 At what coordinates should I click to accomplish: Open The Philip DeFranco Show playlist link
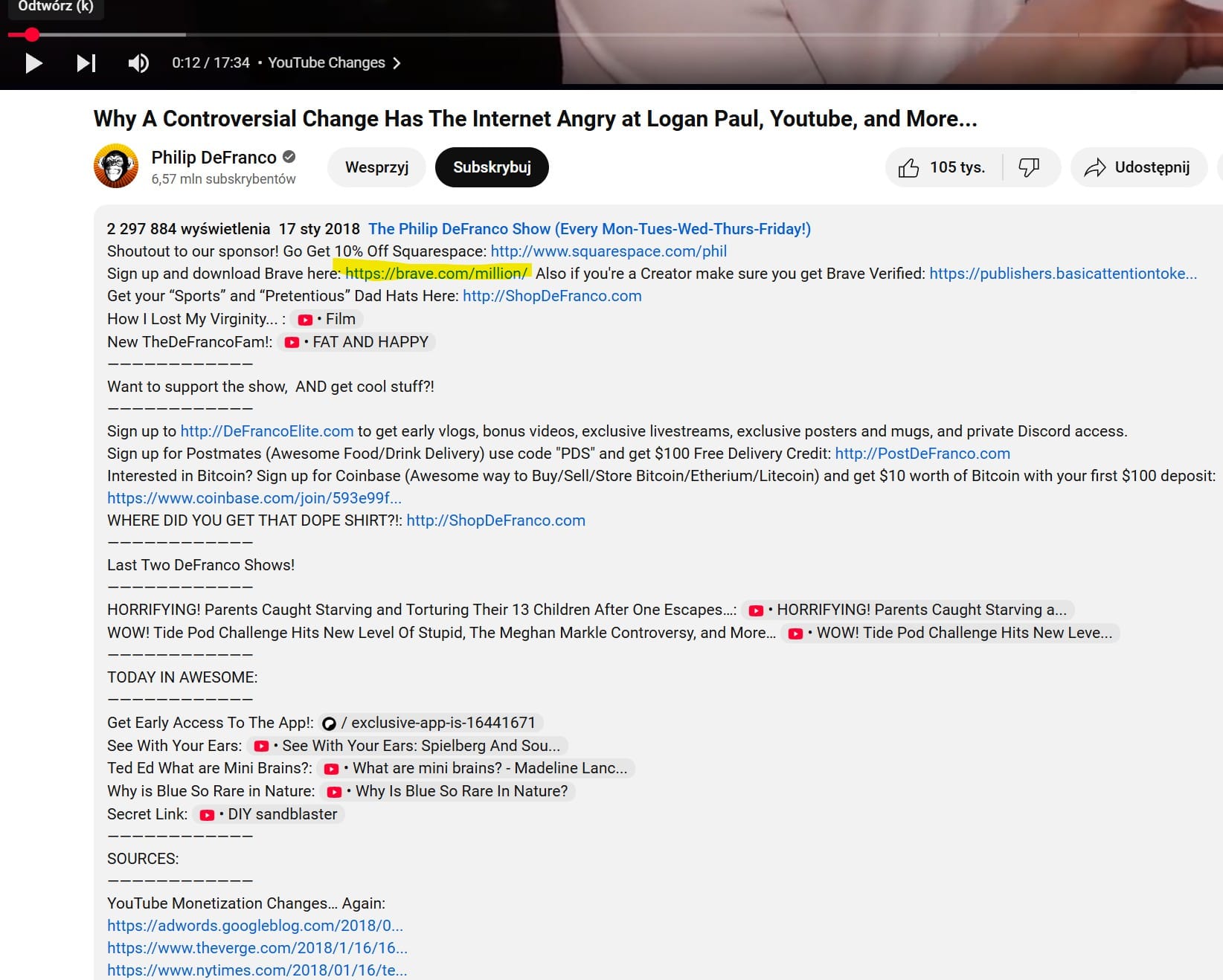click(x=590, y=229)
